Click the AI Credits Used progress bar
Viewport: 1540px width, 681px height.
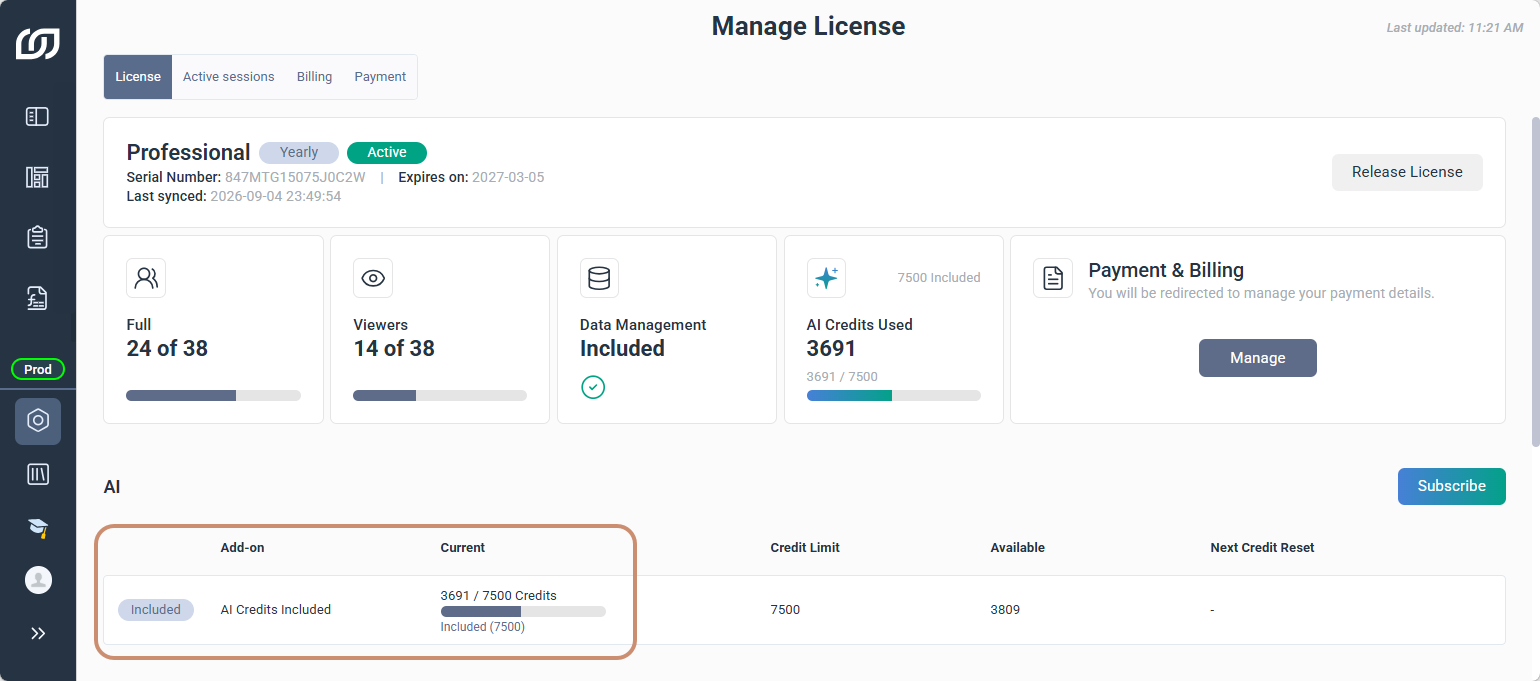[x=894, y=396]
